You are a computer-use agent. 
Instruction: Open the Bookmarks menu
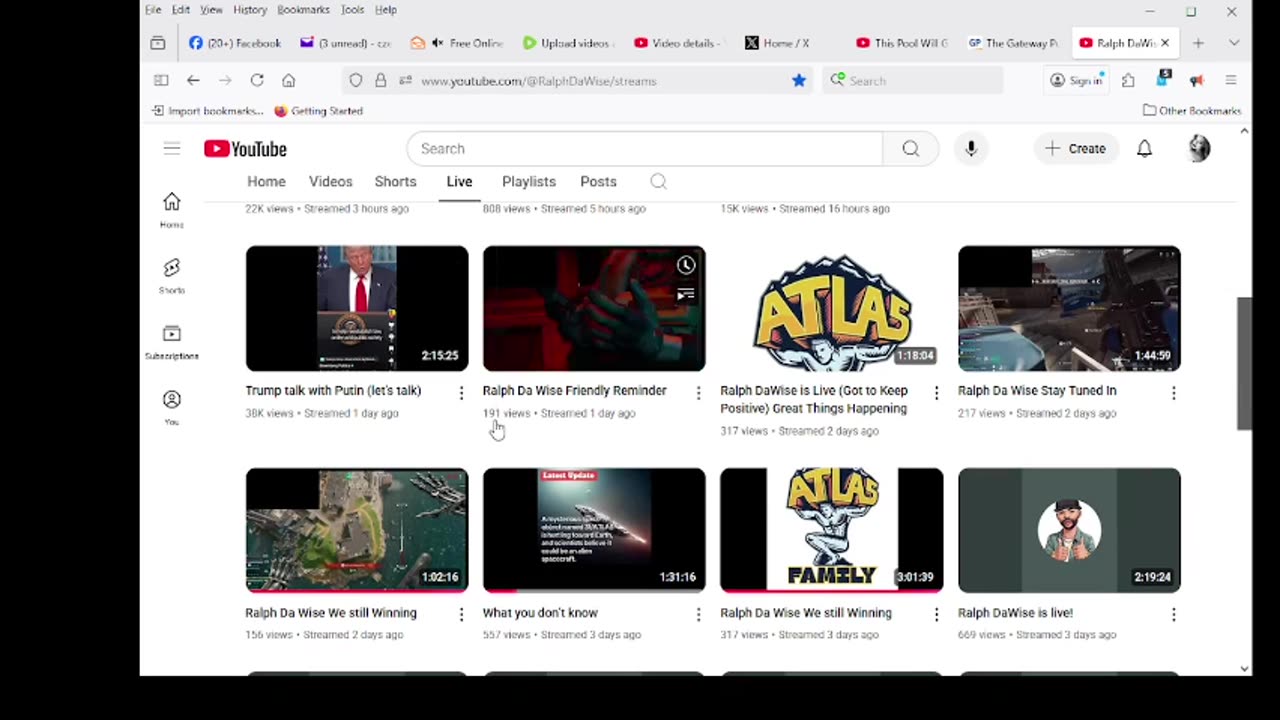pyautogui.click(x=303, y=9)
